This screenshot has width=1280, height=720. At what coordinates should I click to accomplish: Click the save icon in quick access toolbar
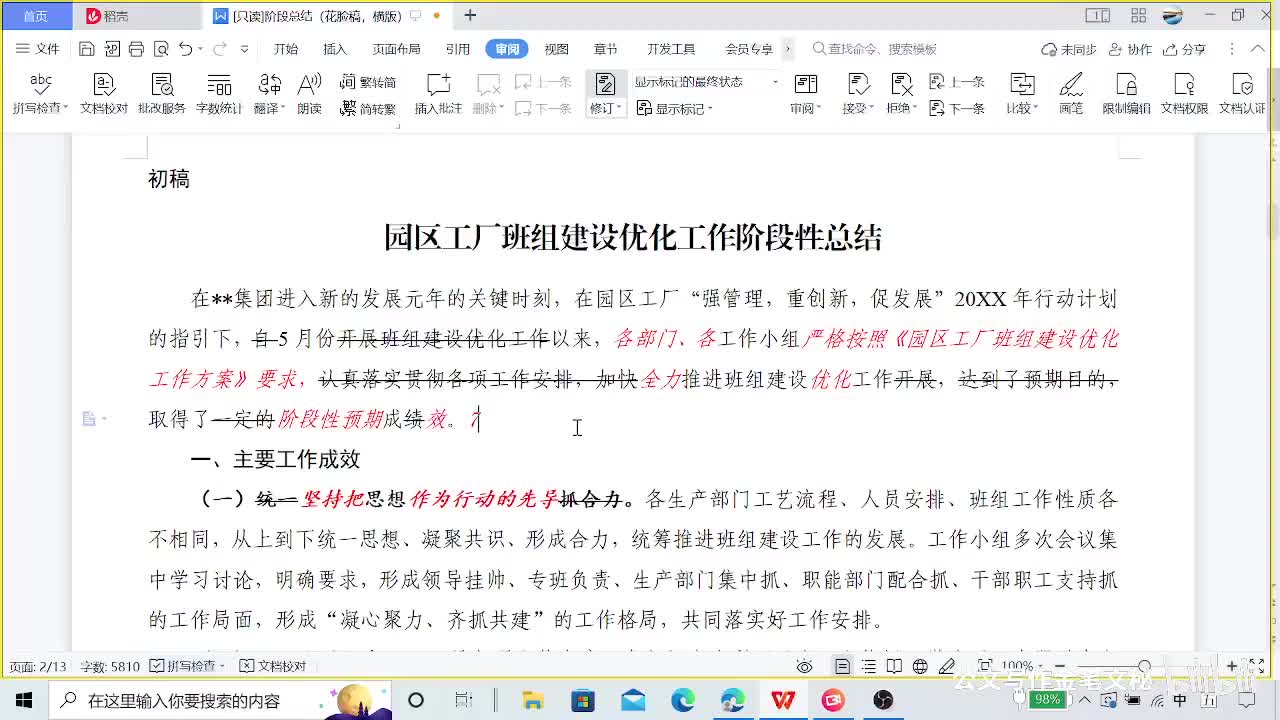click(x=87, y=49)
